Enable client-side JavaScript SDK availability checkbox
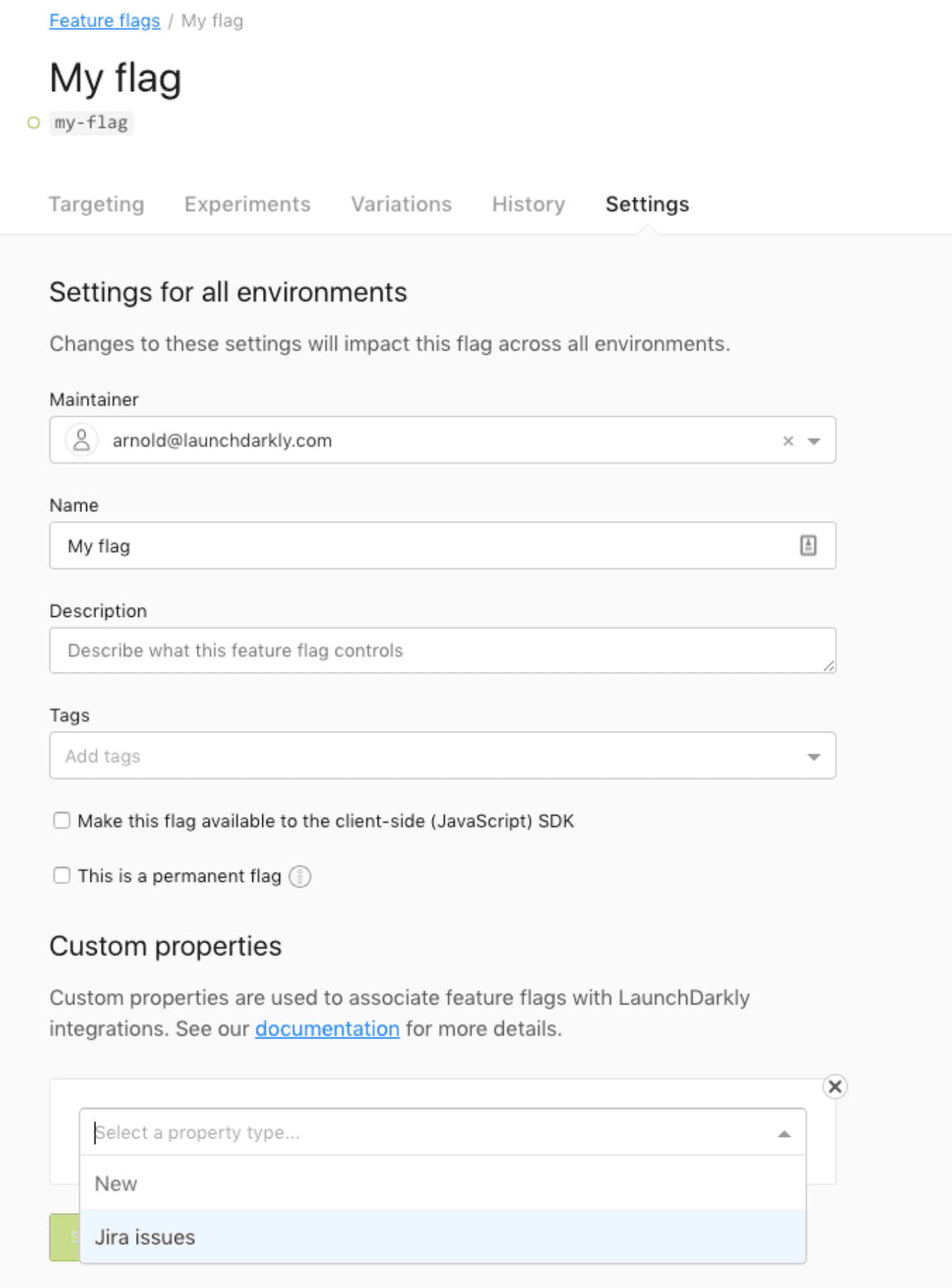Image resolution: width=952 pixels, height=1288 pixels. pos(62,821)
